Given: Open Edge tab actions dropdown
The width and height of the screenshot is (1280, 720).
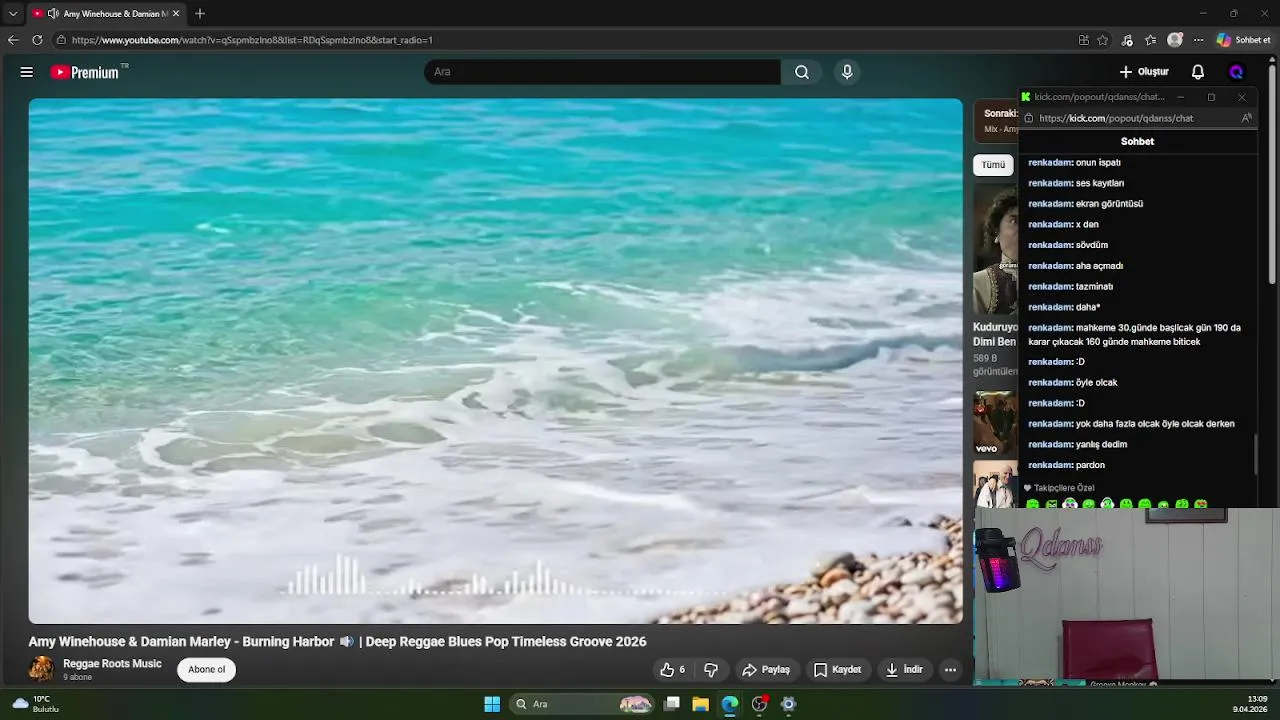Looking at the screenshot, I should [x=13, y=13].
